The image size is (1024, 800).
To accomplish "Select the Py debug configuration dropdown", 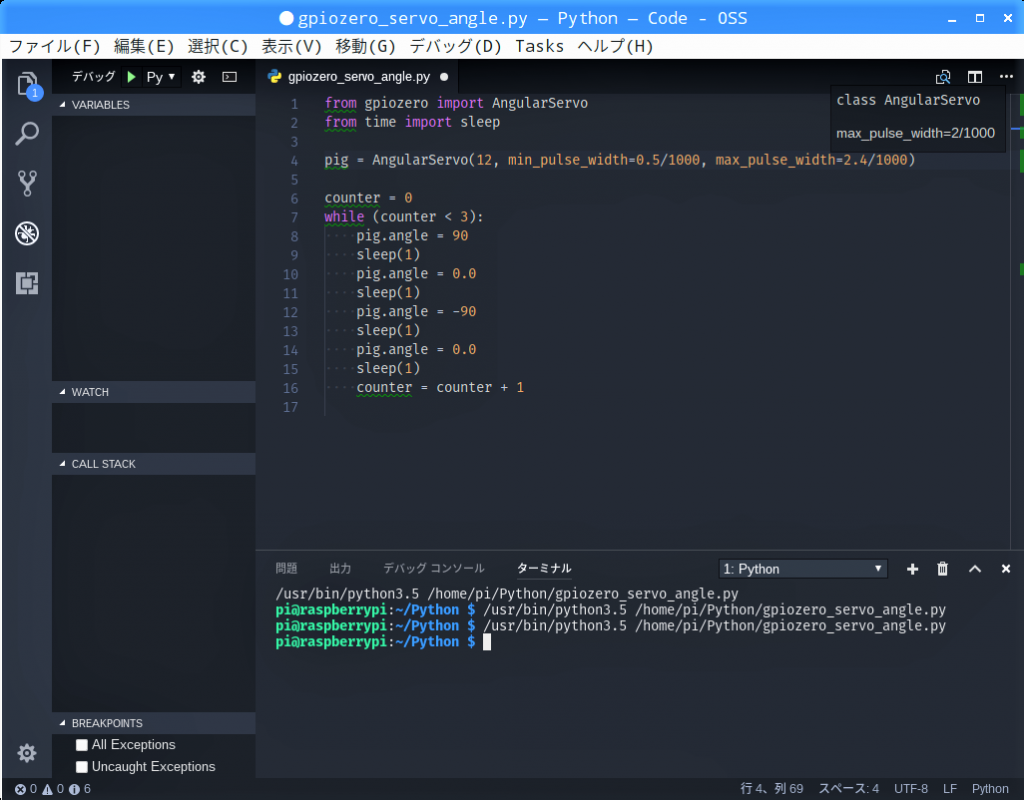I will pyautogui.click(x=161, y=77).
